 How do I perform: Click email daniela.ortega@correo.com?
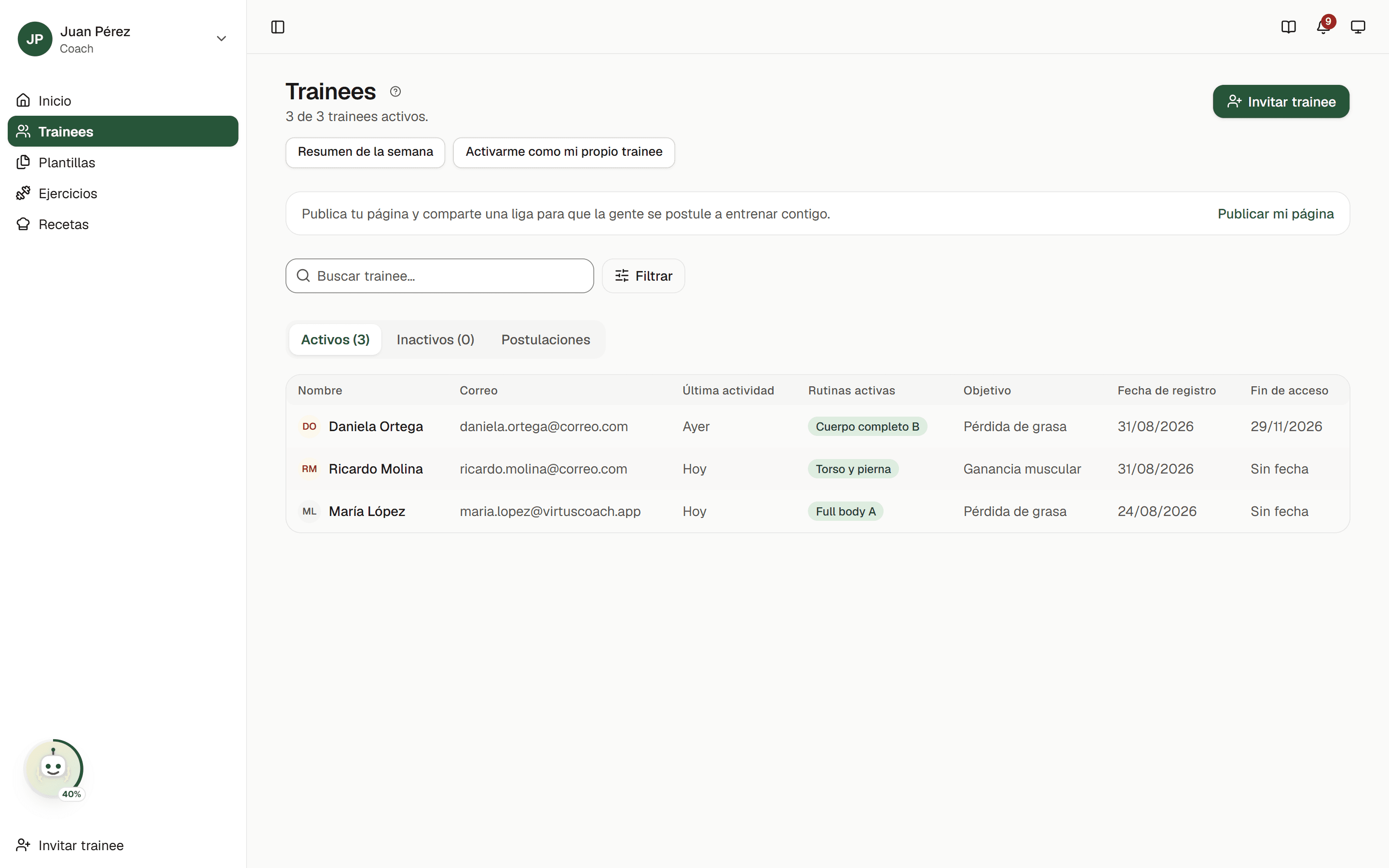point(544,427)
